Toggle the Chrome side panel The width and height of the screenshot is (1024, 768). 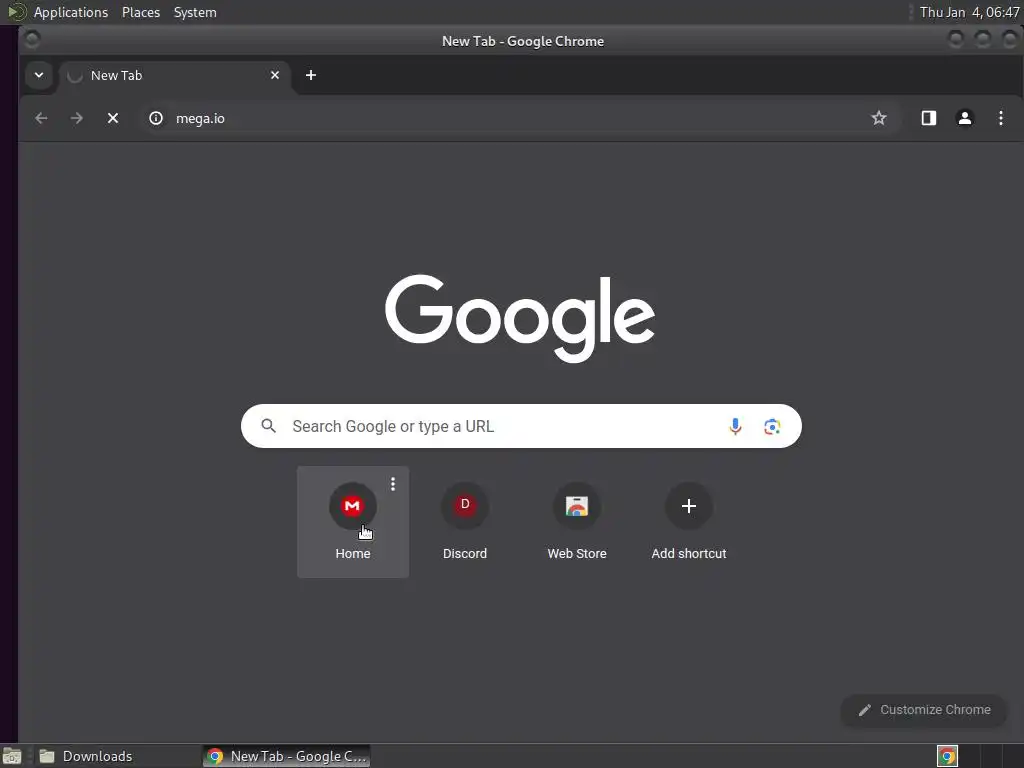click(x=929, y=118)
